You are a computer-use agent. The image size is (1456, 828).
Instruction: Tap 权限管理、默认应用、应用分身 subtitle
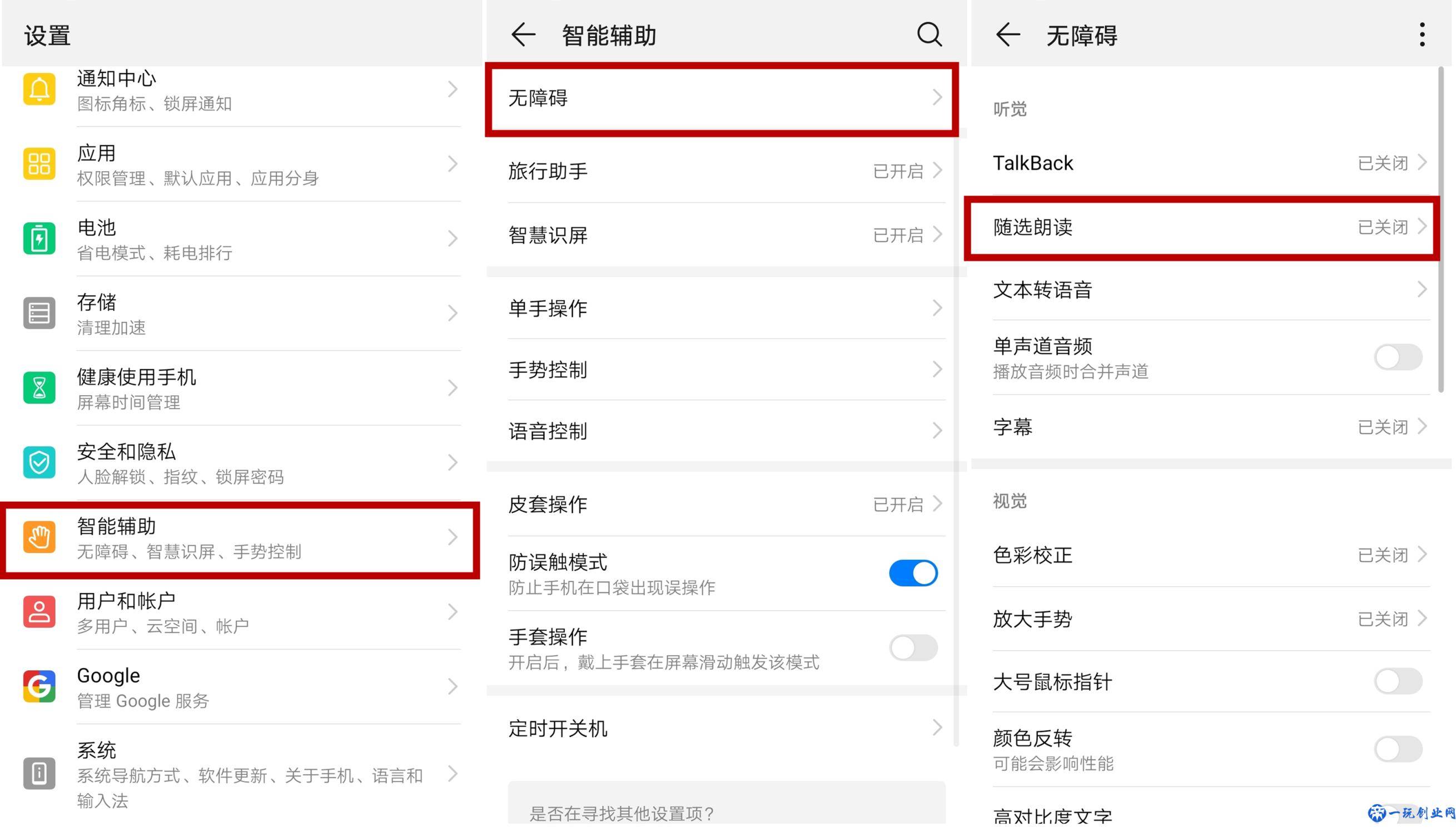197,178
